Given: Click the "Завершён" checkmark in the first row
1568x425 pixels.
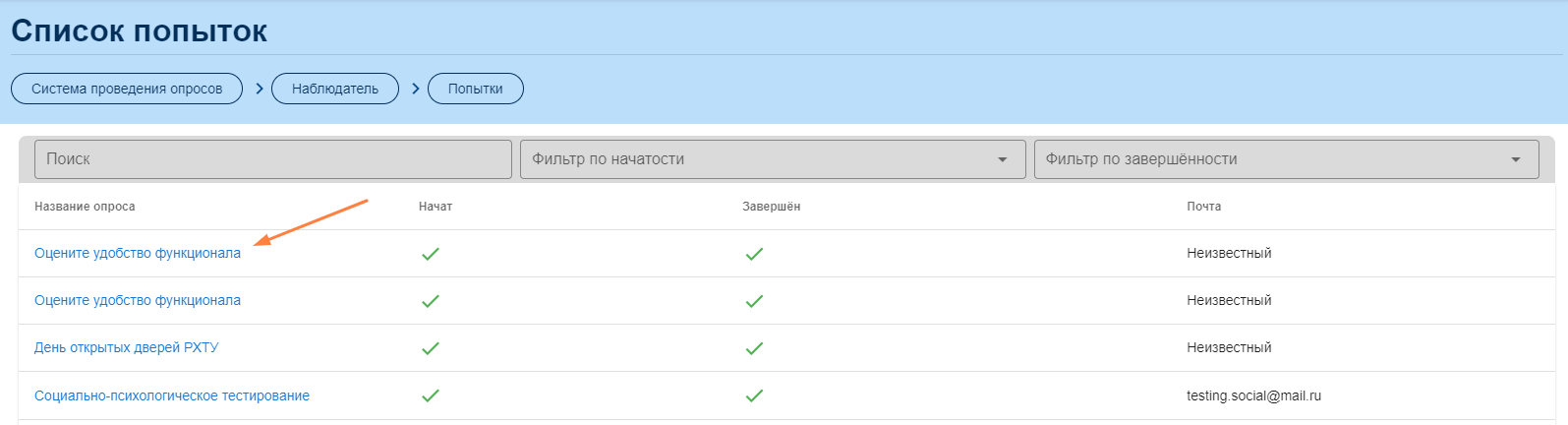Looking at the screenshot, I should [754, 254].
